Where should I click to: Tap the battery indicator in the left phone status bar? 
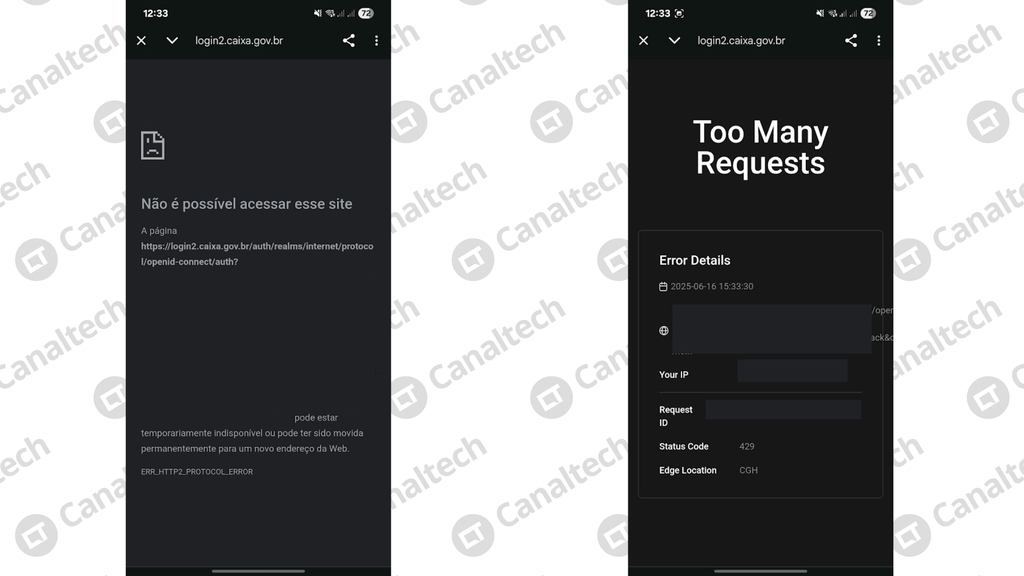click(366, 13)
